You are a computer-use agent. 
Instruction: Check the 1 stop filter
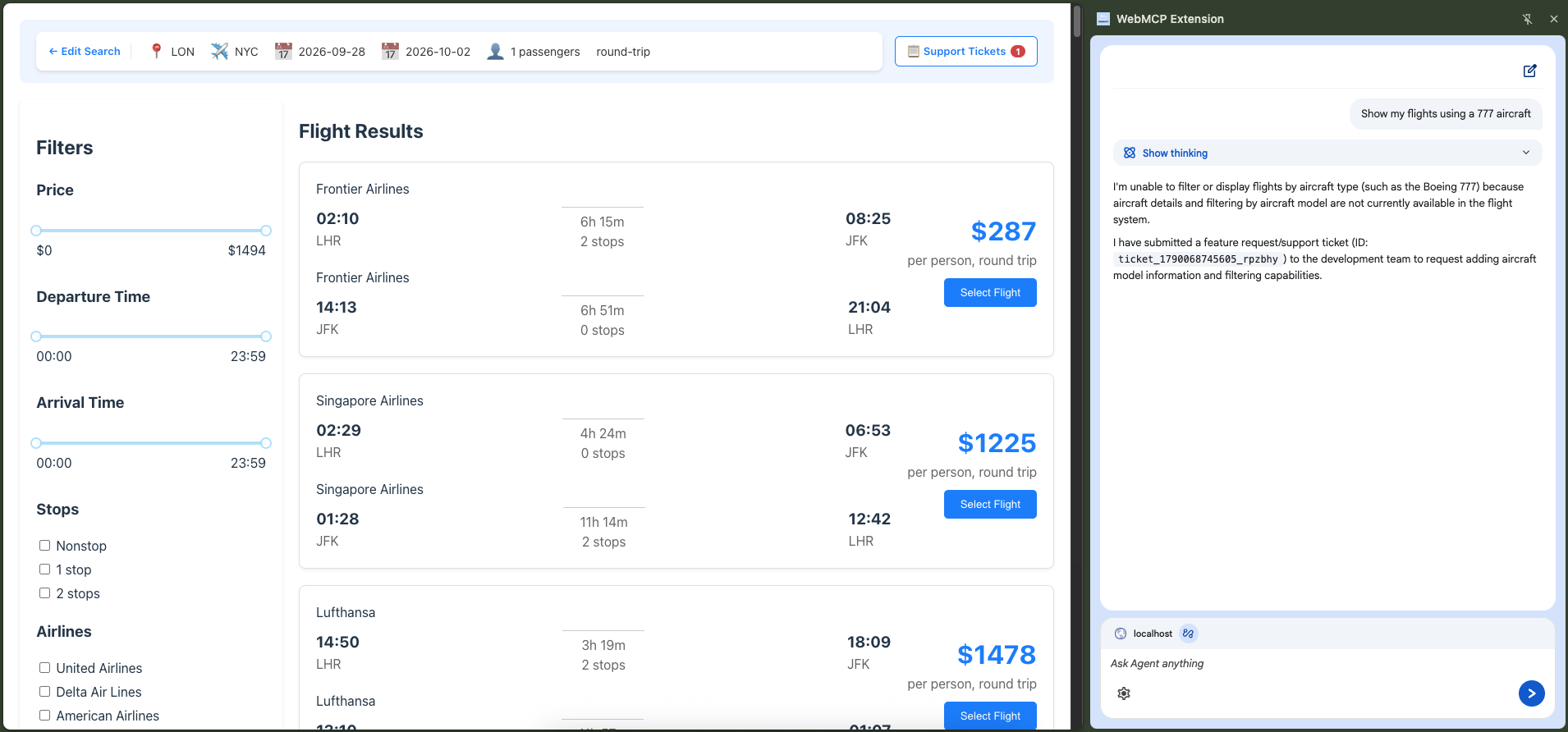coord(45,570)
